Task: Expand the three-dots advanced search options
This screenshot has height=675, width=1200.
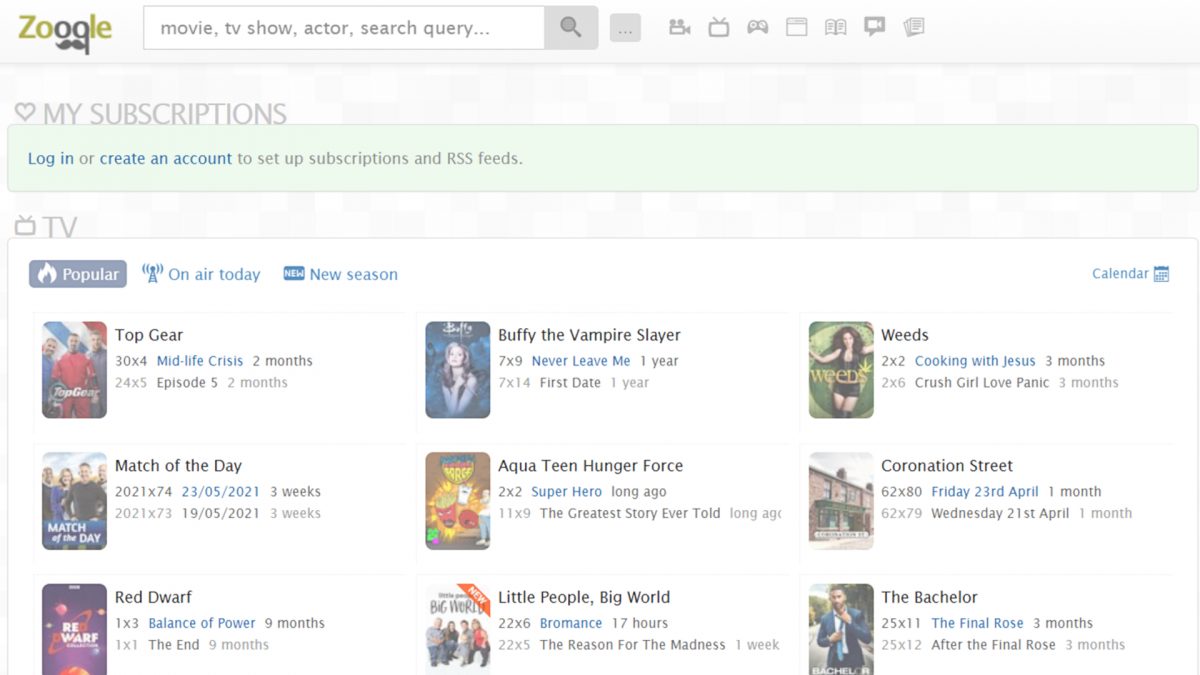Action: coord(625,29)
